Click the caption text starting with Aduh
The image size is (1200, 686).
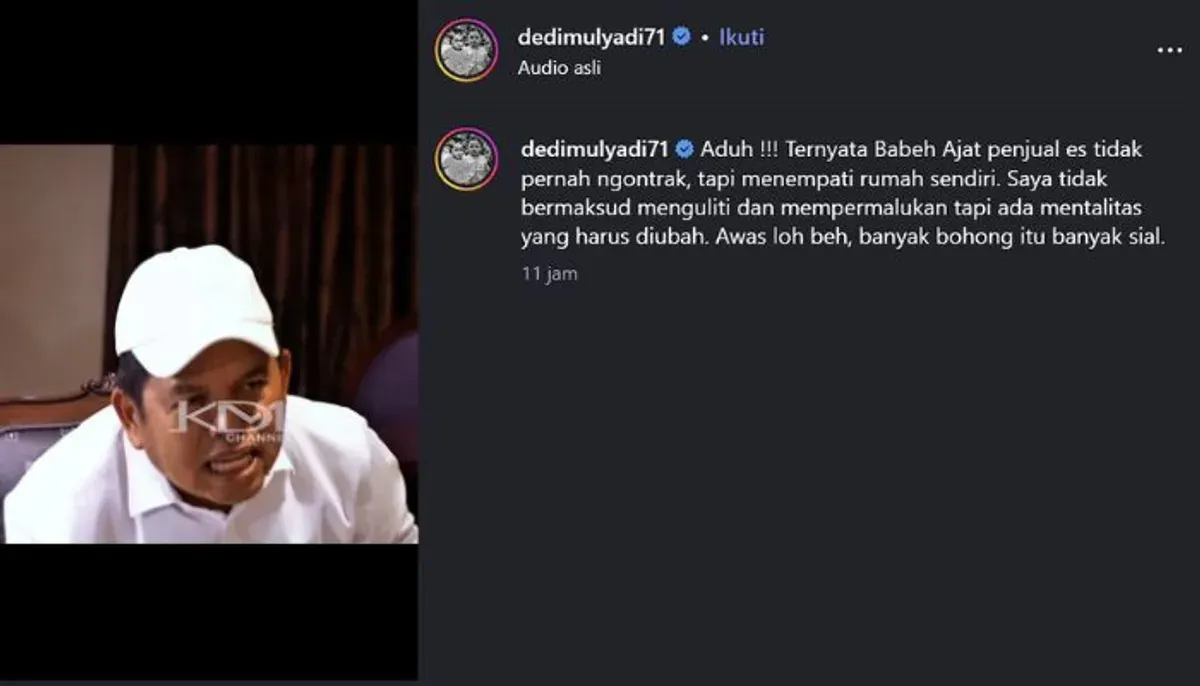[843, 194]
